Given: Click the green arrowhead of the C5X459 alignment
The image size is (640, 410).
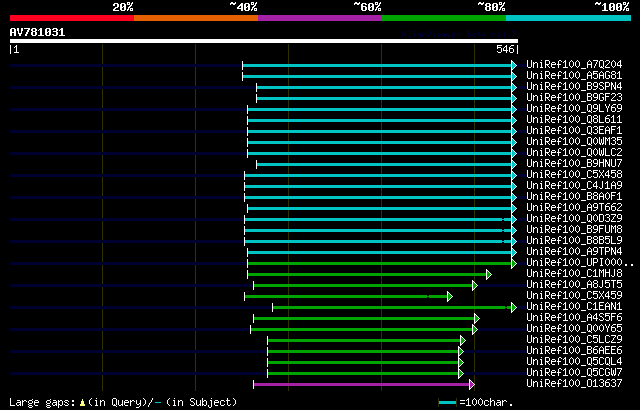Looking at the screenshot, I should point(450,297).
